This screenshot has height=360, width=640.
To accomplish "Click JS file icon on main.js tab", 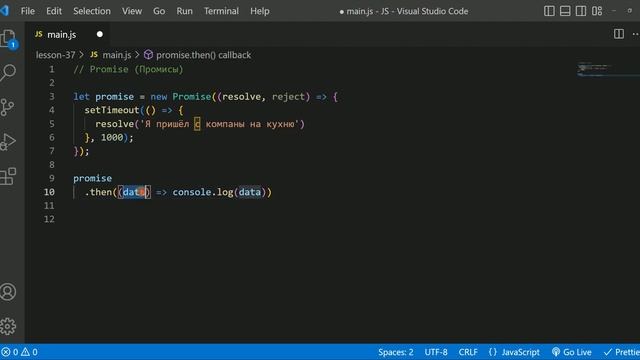I will [x=39, y=34].
